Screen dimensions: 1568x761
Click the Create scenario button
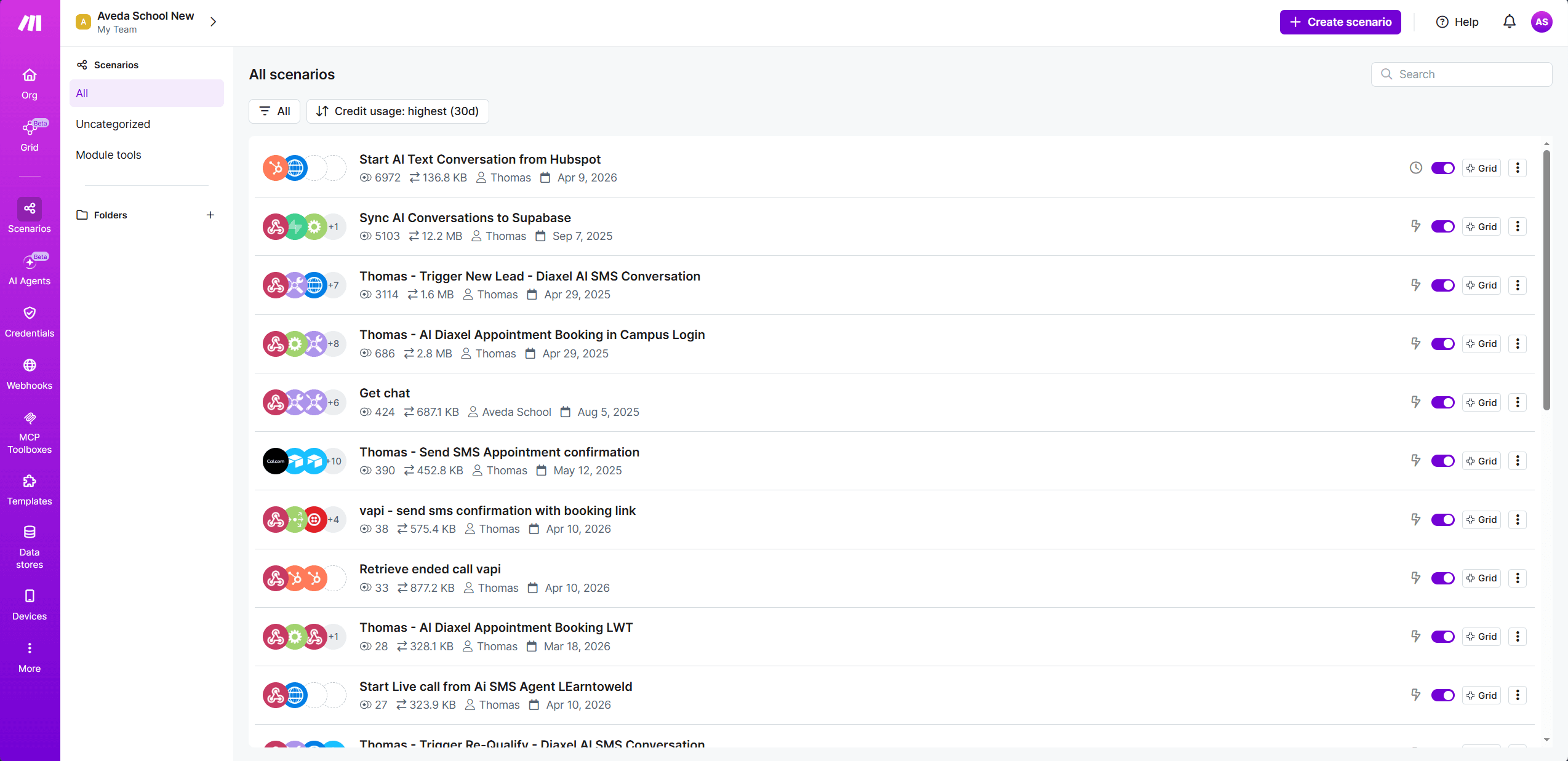pos(1340,22)
